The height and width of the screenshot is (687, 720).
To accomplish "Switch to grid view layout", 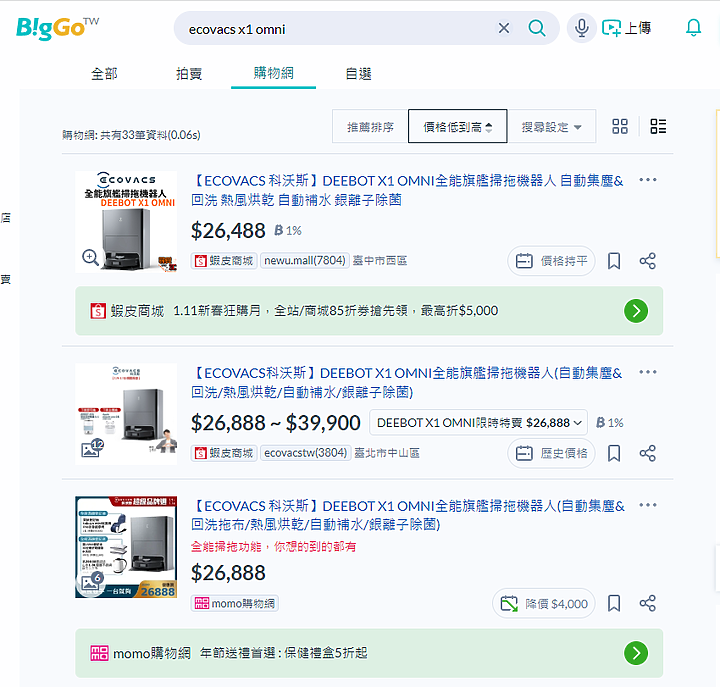I will [x=619, y=126].
